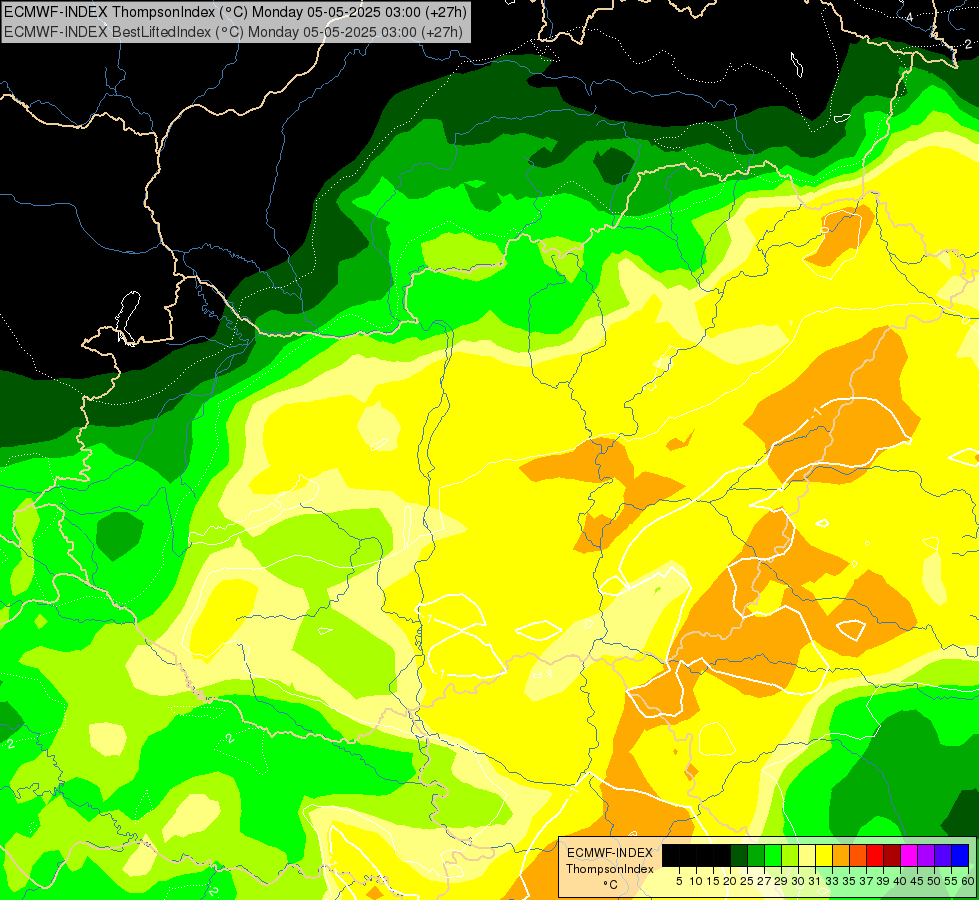Screen dimensions: 979x900
Task: Click legend tick value 45
Action: click(x=917, y=881)
